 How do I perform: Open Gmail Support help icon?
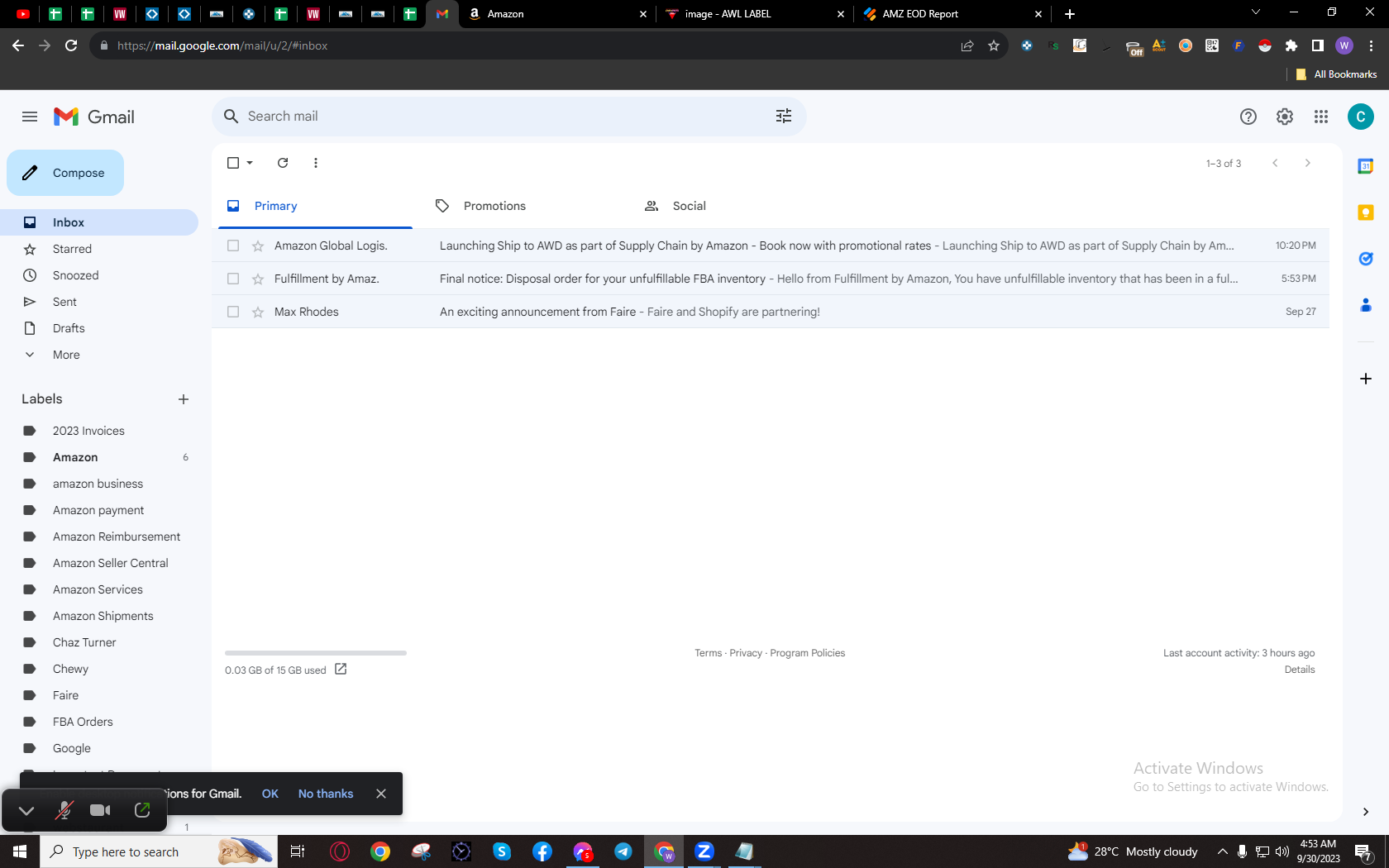point(1248,117)
